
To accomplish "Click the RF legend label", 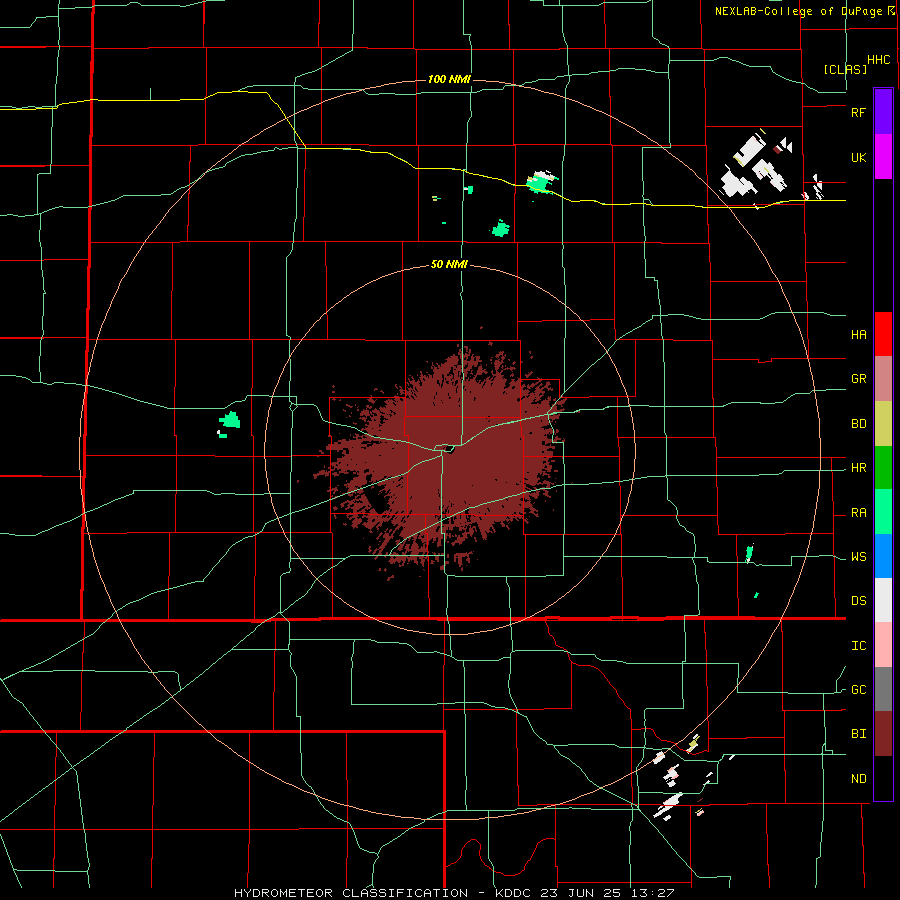I will [x=858, y=112].
